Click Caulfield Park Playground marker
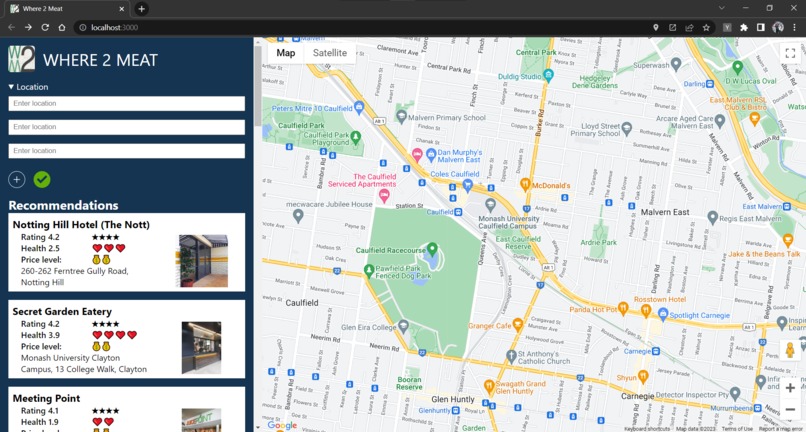Screen dimensions: 806x432 (355, 137)
